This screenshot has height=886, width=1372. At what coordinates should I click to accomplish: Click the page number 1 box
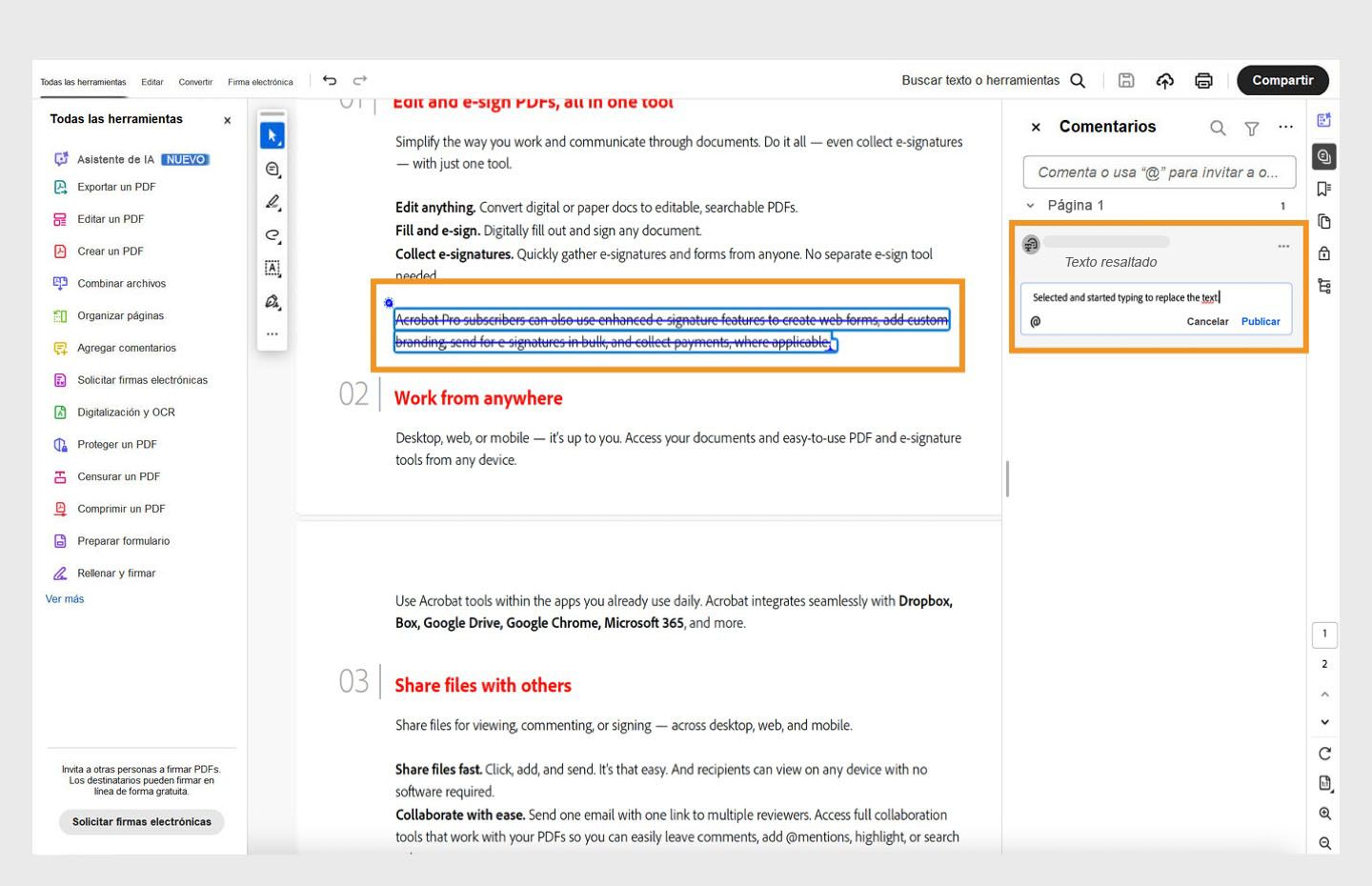[1324, 634]
